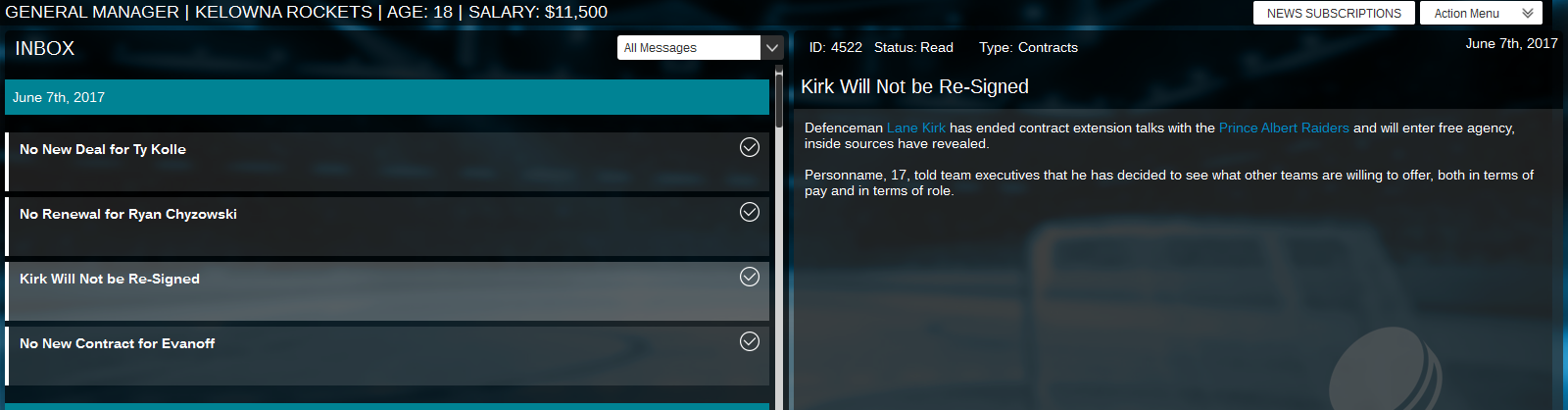The image size is (1568, 410).
Task: Toggle read checkmark for Ty Kolle message
Action: coord(750,147)
